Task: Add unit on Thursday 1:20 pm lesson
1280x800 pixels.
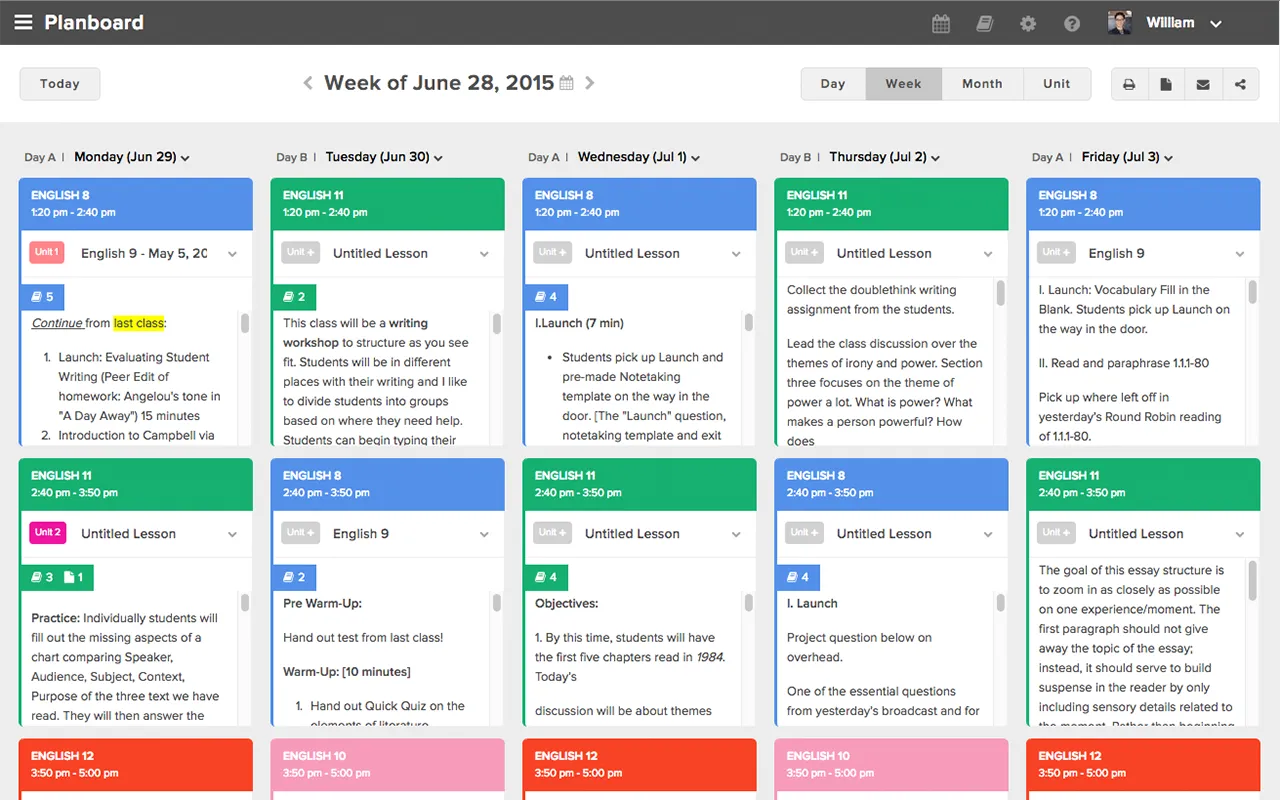Action: tap(804, 252)
